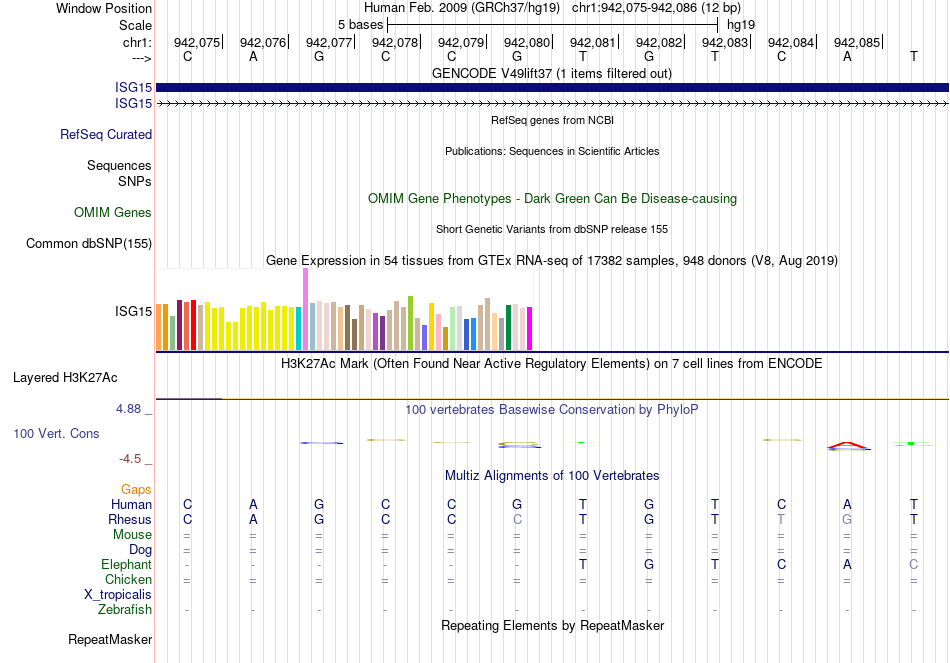Click the Layered H3K27Ac track label
This screenshot has height=663, width=950.
(65, 378)
